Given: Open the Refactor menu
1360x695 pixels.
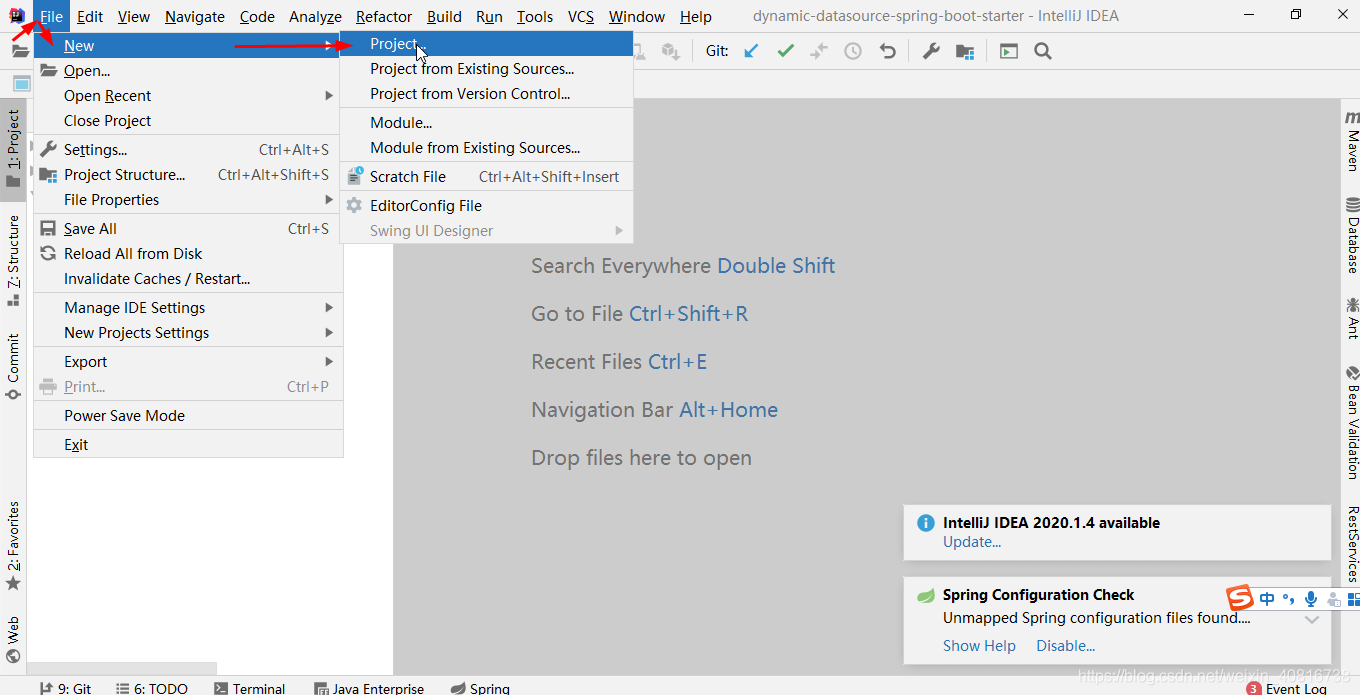Looking at the screenshot, I should pos(384,16).
